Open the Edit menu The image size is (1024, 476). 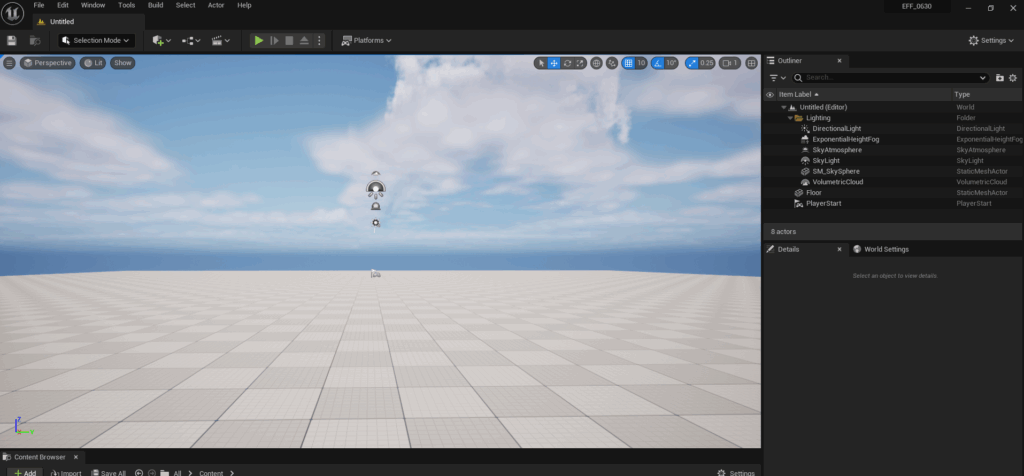63,5
